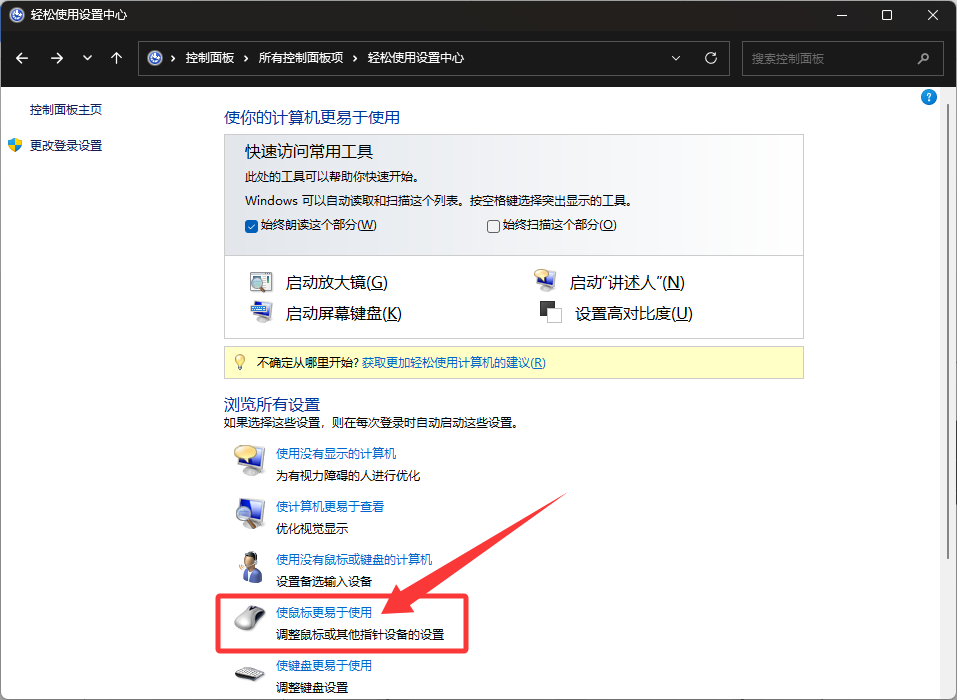Click the back arrow navigation button

(22, 58)
